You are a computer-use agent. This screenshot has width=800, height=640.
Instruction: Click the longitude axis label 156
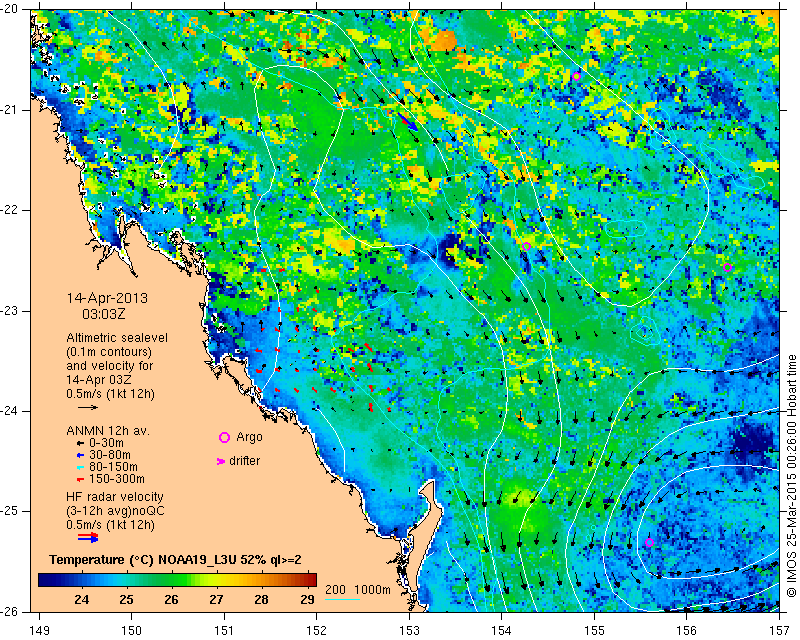tap(687, 631)
